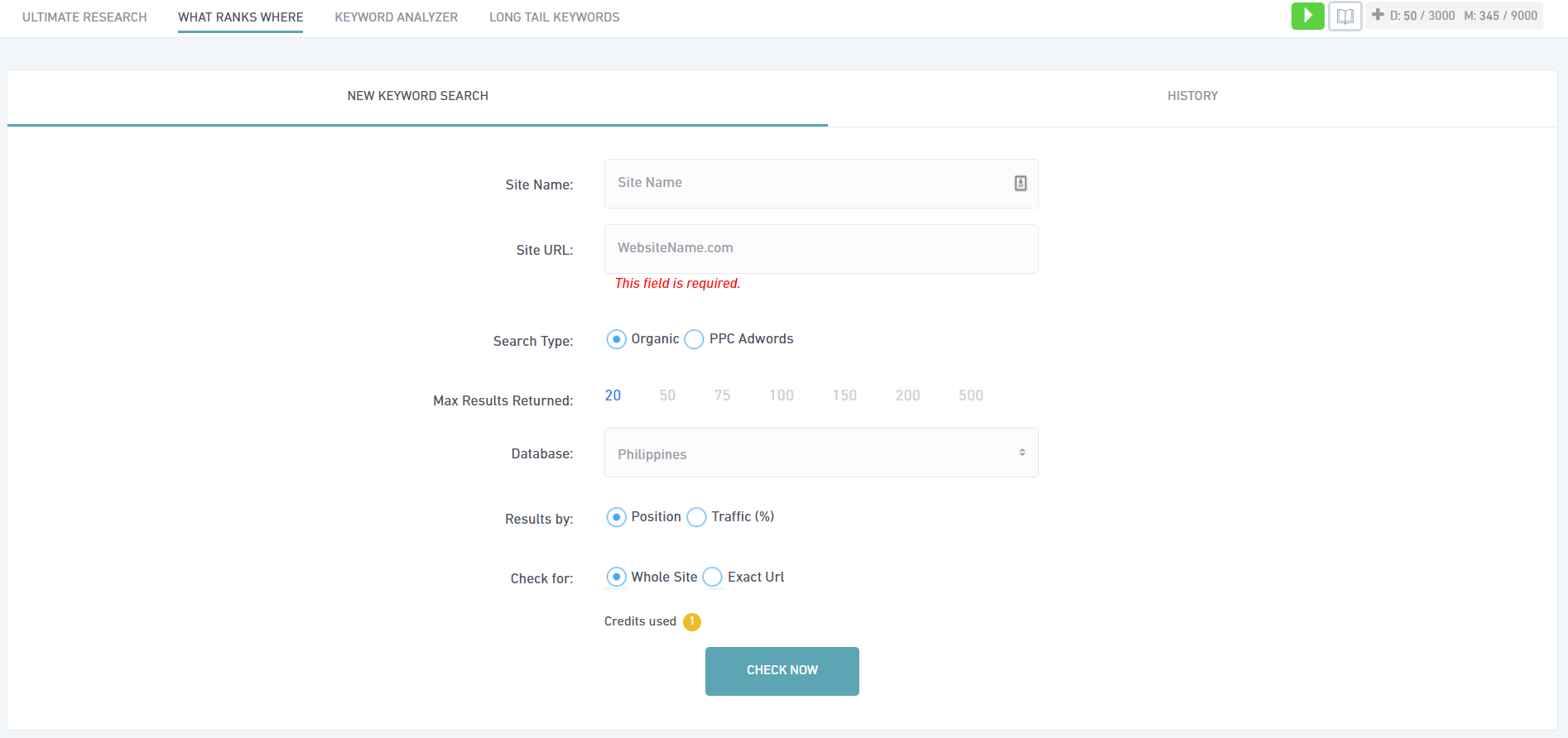The width and height of the screenshot is (1568, 738).
Task: Select Traffic (%) for results
Action: pyautogui.click(x=697, y=517)
